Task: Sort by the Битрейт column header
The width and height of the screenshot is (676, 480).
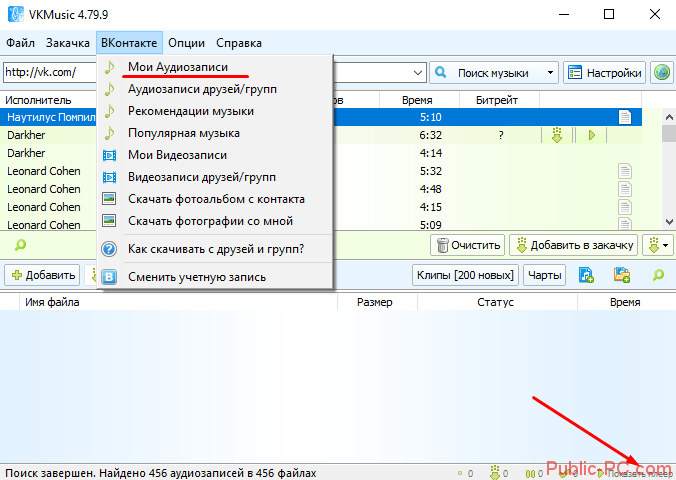Action: pyautogui.click(x=497, y=100)
